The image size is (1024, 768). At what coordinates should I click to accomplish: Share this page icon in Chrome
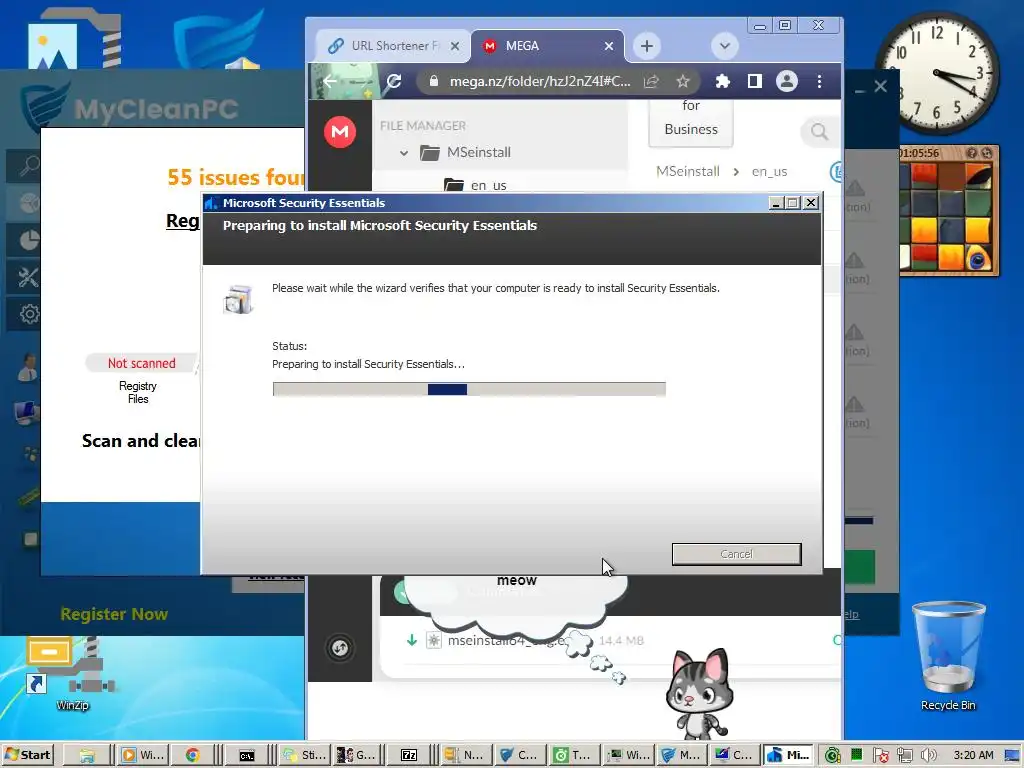[651, 81]
